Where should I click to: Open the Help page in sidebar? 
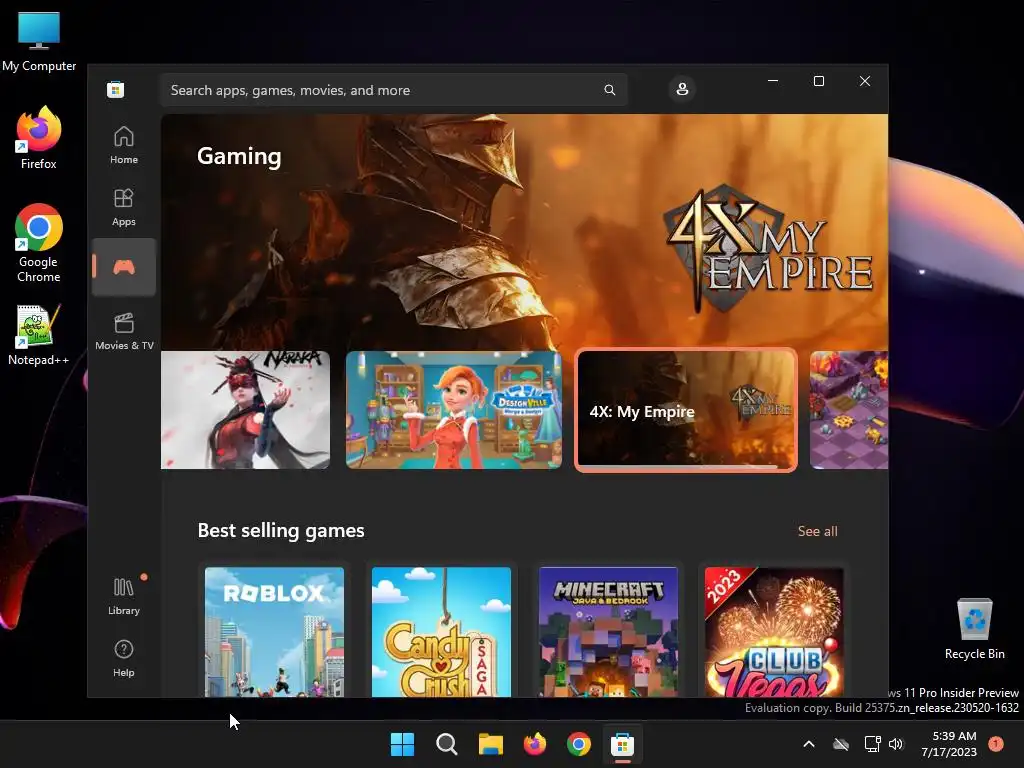[123, 658]
